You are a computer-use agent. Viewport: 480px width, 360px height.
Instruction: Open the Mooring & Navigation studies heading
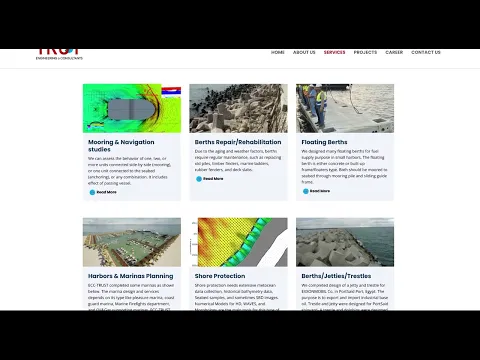(121, 146)
